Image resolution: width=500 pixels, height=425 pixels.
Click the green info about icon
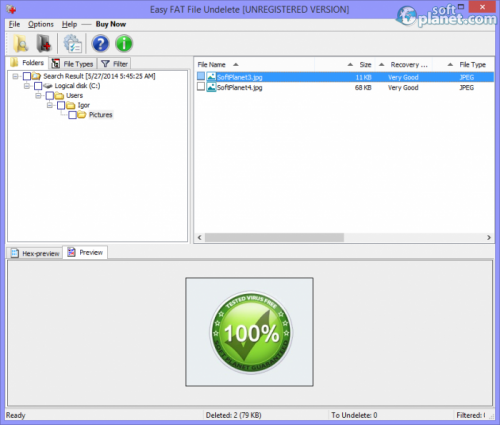pyautogui.click(x=124, y=44)
